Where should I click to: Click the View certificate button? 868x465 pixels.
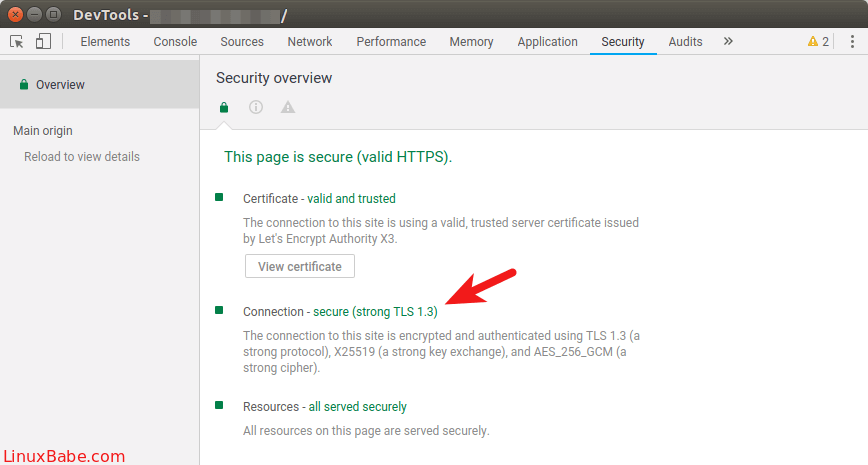(299, 267)
